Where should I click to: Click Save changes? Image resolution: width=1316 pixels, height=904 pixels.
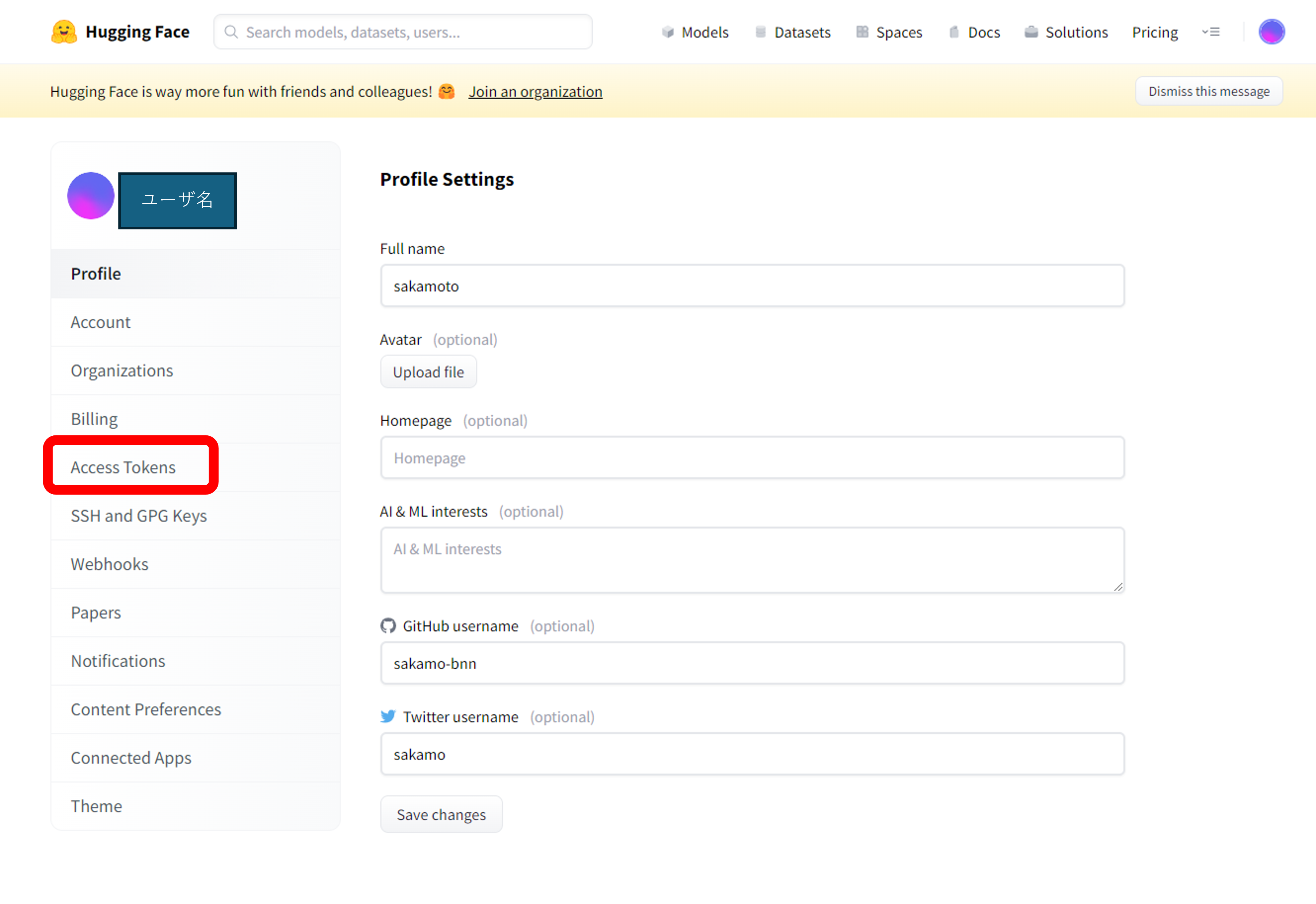click(x=441, y=814)
